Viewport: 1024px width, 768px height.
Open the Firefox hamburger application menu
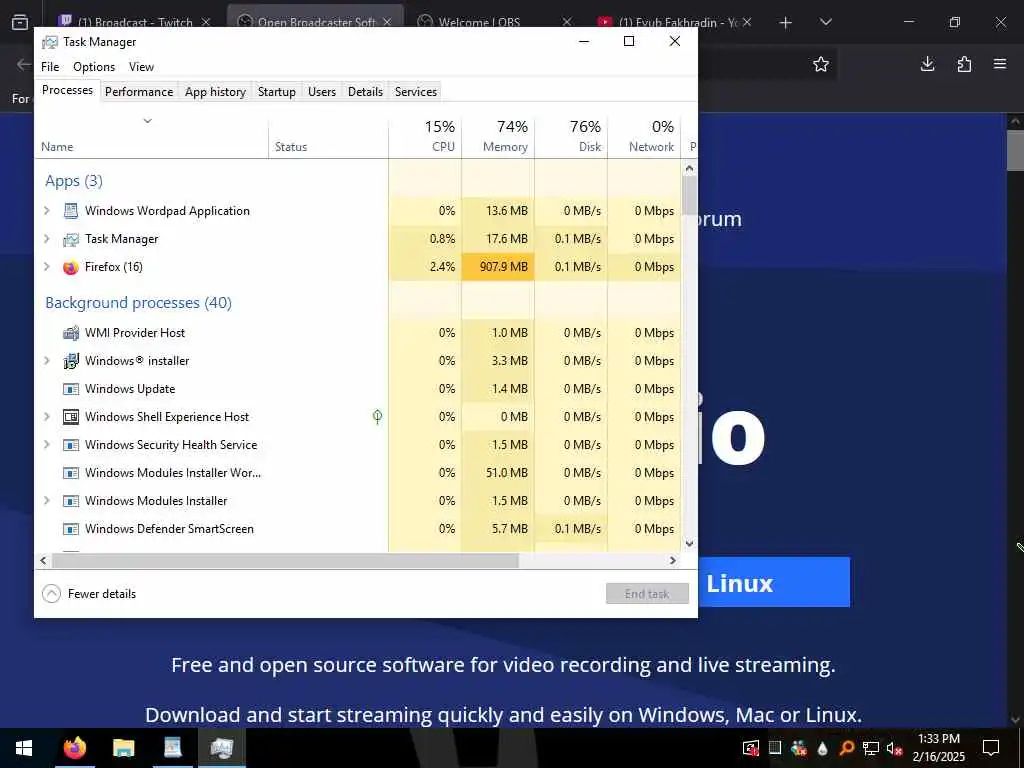point(1000,64)
